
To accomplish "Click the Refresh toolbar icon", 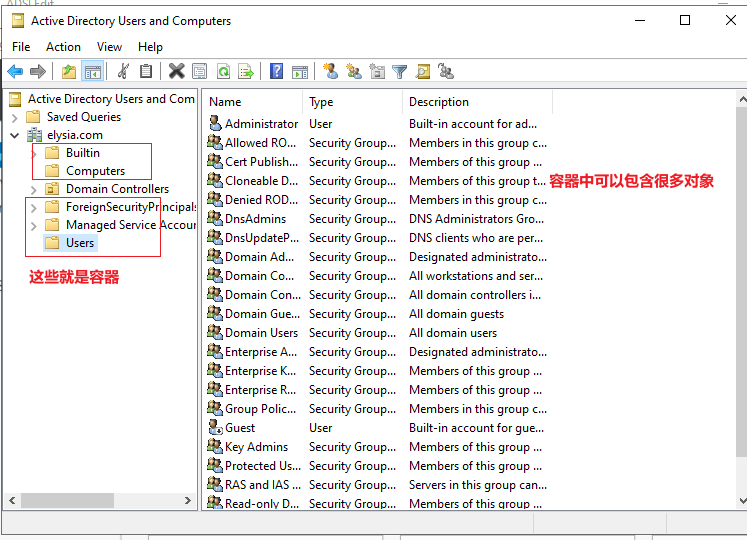I will (223, 71).
